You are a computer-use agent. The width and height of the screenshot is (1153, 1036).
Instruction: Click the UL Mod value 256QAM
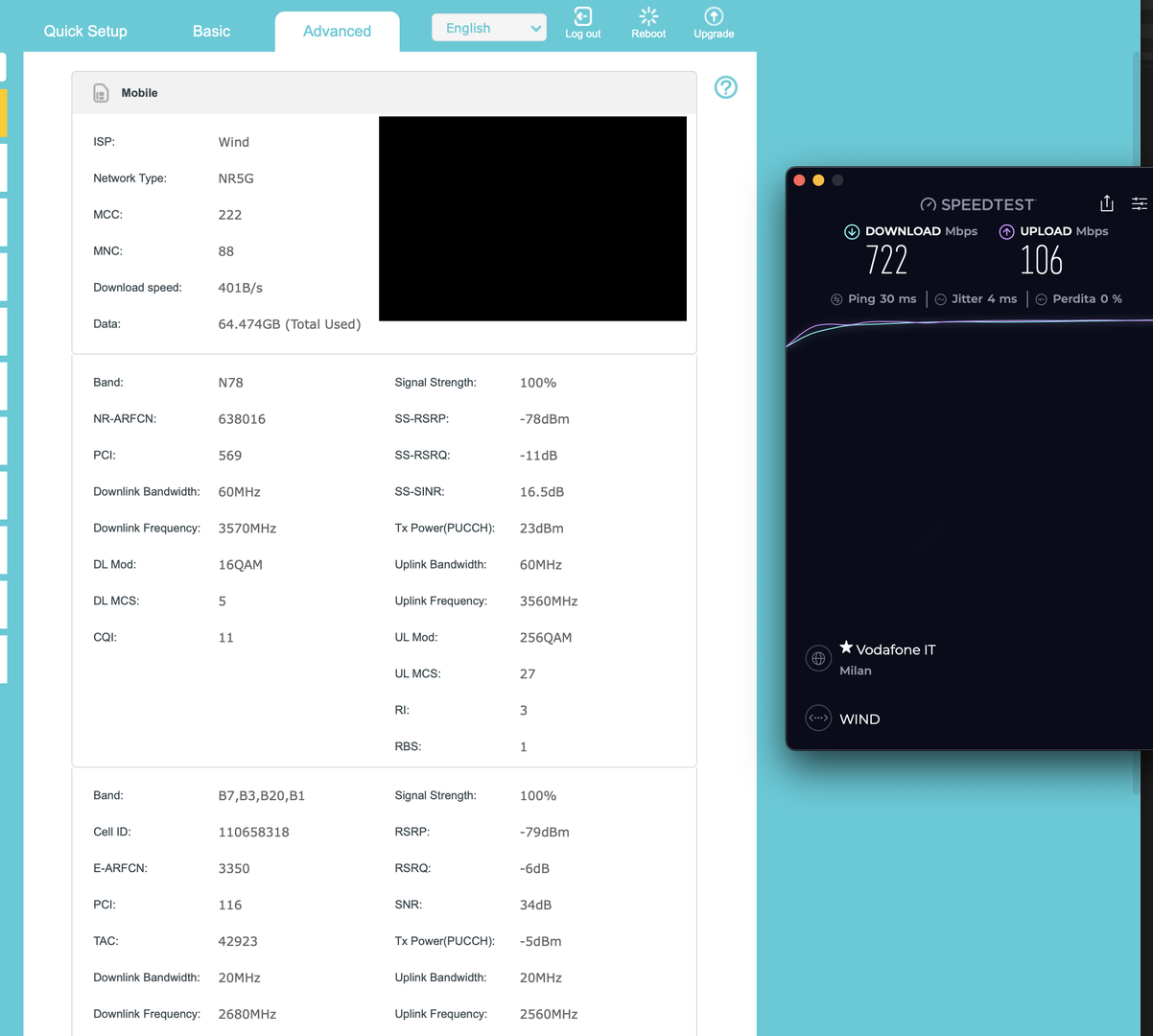click(546, 638)
